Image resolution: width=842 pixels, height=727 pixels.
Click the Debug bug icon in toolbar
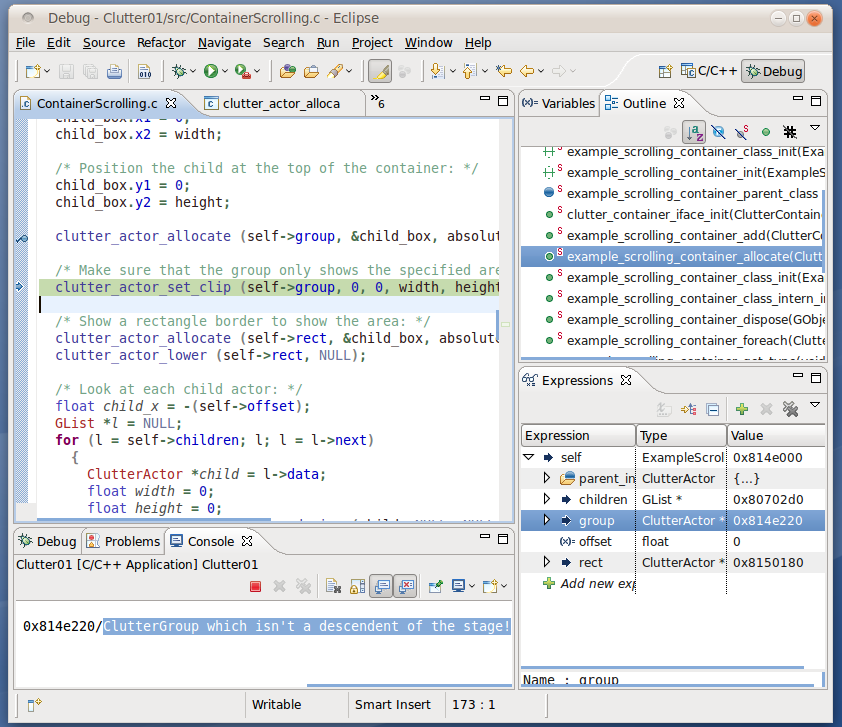pos(179,71)
